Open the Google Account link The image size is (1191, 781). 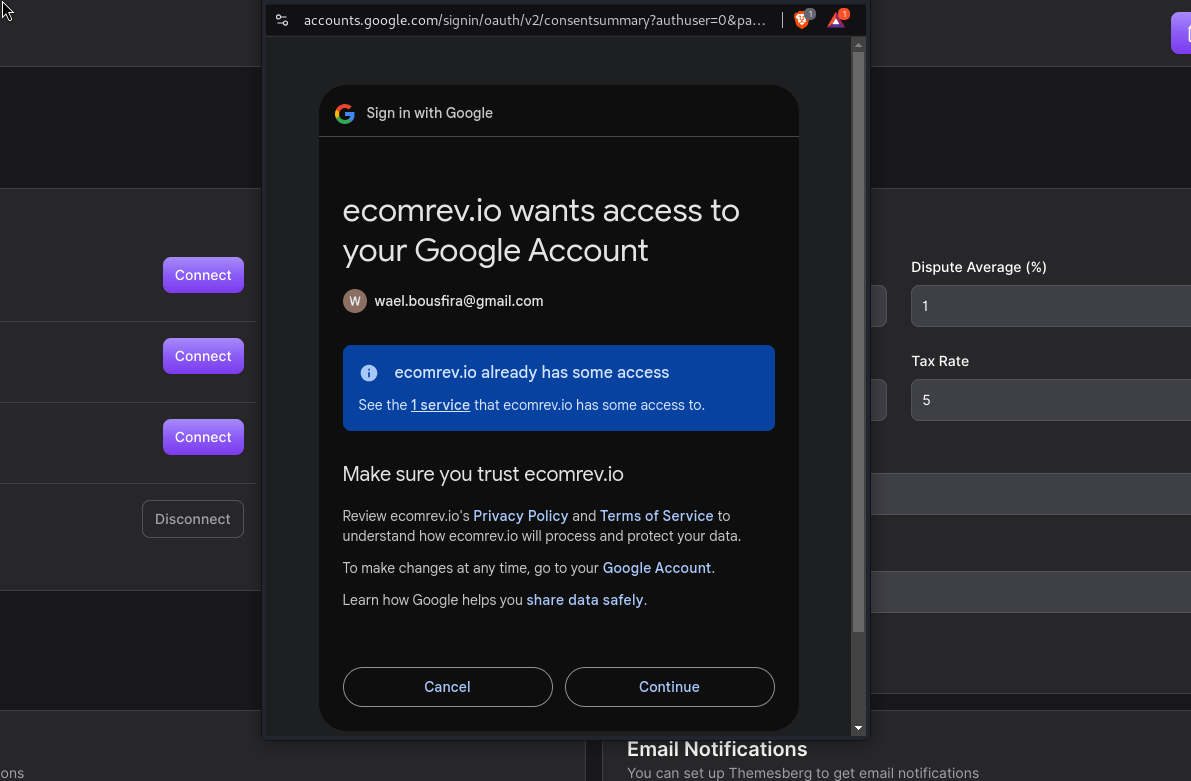(x=656, y=568)
